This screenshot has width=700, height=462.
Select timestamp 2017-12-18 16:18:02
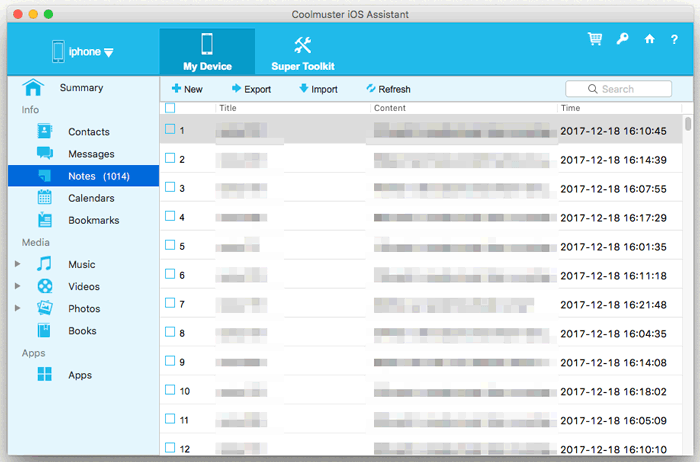613,391
